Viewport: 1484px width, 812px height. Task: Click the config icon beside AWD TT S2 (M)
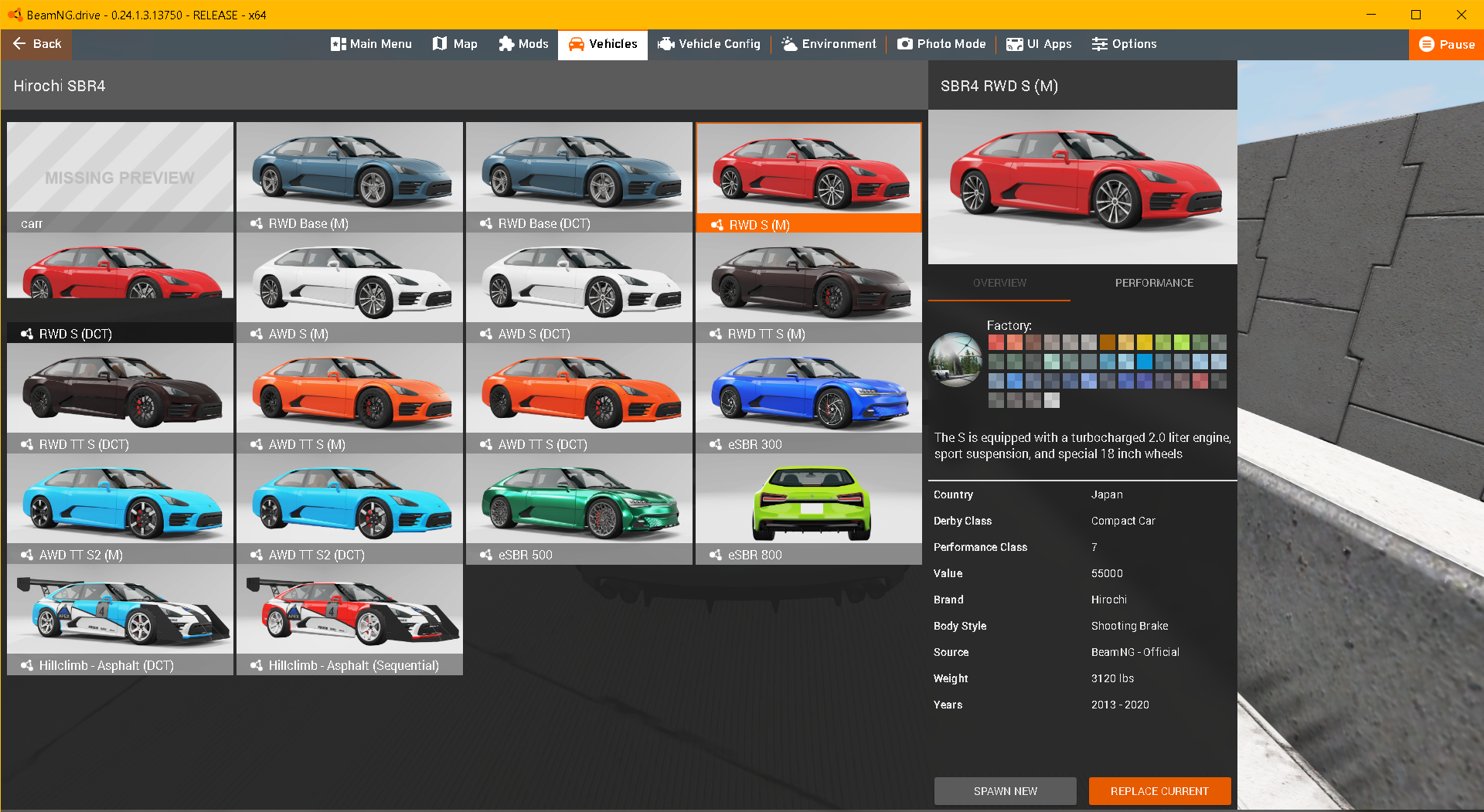27,555
